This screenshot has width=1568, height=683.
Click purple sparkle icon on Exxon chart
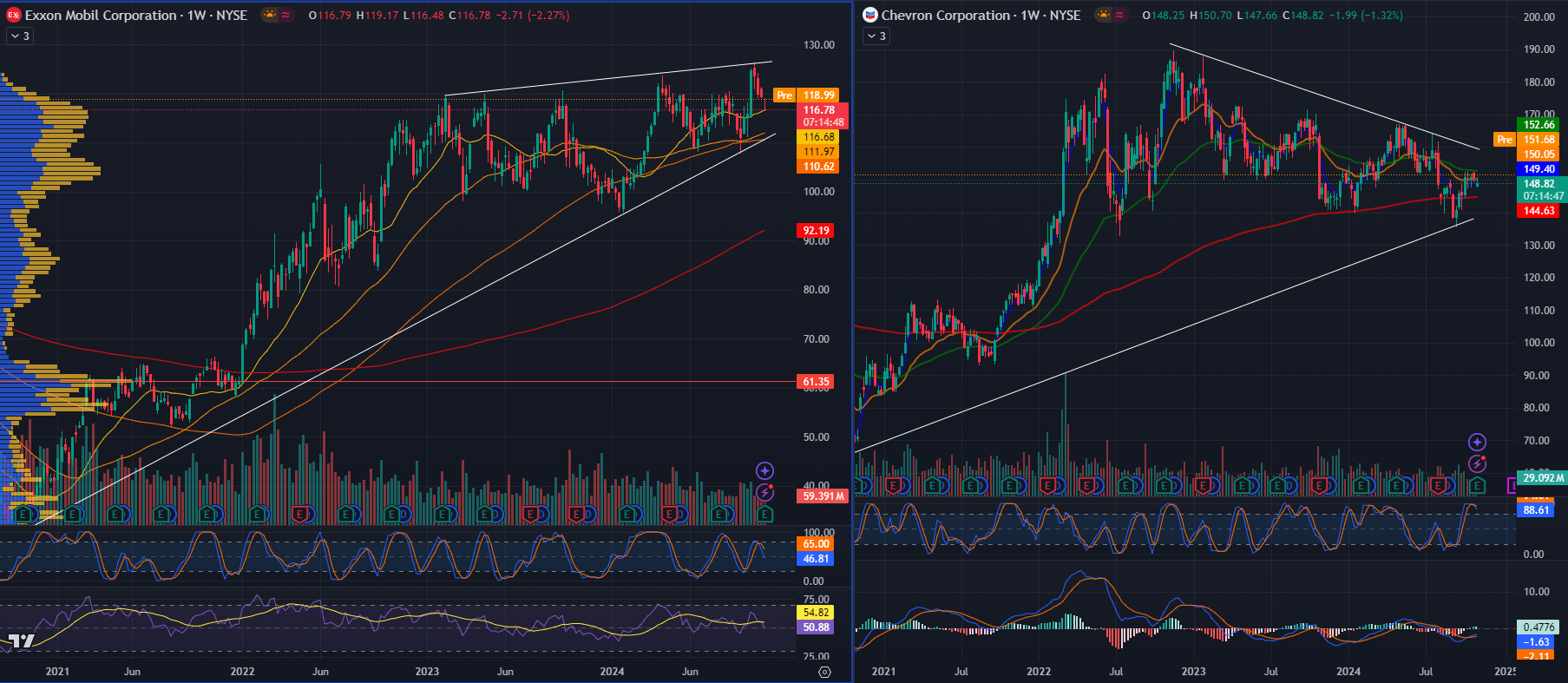764,470
